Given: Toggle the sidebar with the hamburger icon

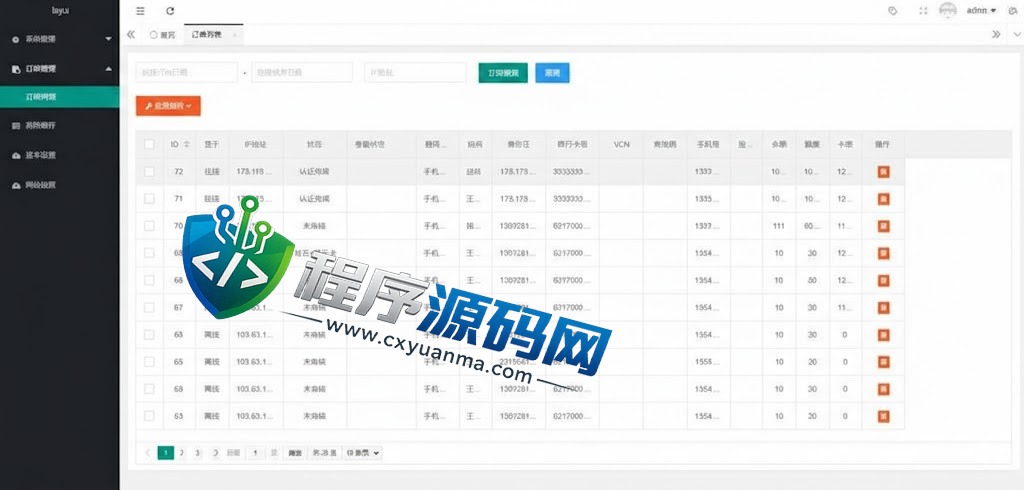Looking at the screenshot, I should click(x=140, y=11).
